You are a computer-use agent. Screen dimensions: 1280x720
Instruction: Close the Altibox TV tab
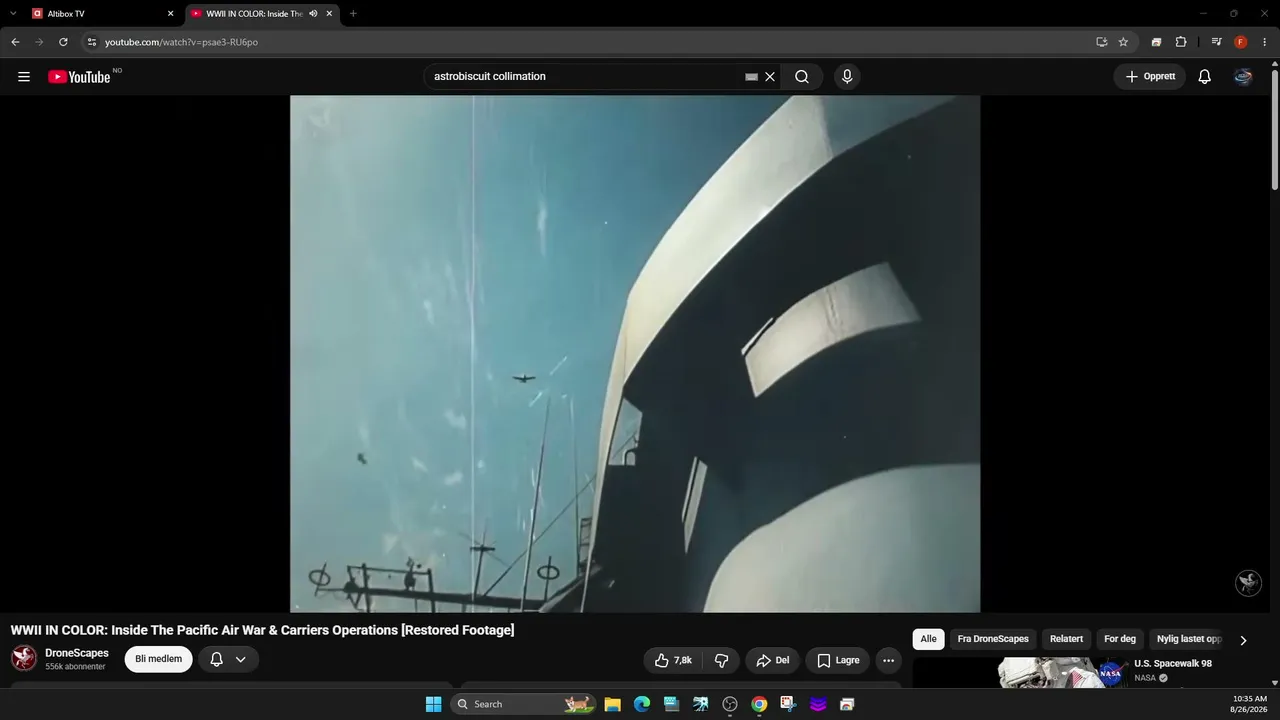[x=170, y=14]
